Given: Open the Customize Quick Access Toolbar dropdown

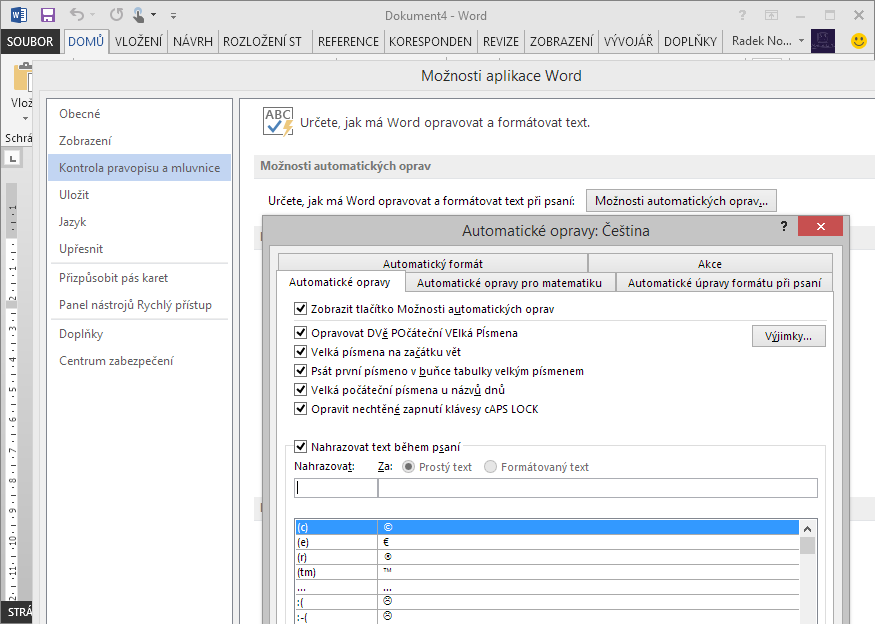Looking at the screenshot, I should point(173,16).
